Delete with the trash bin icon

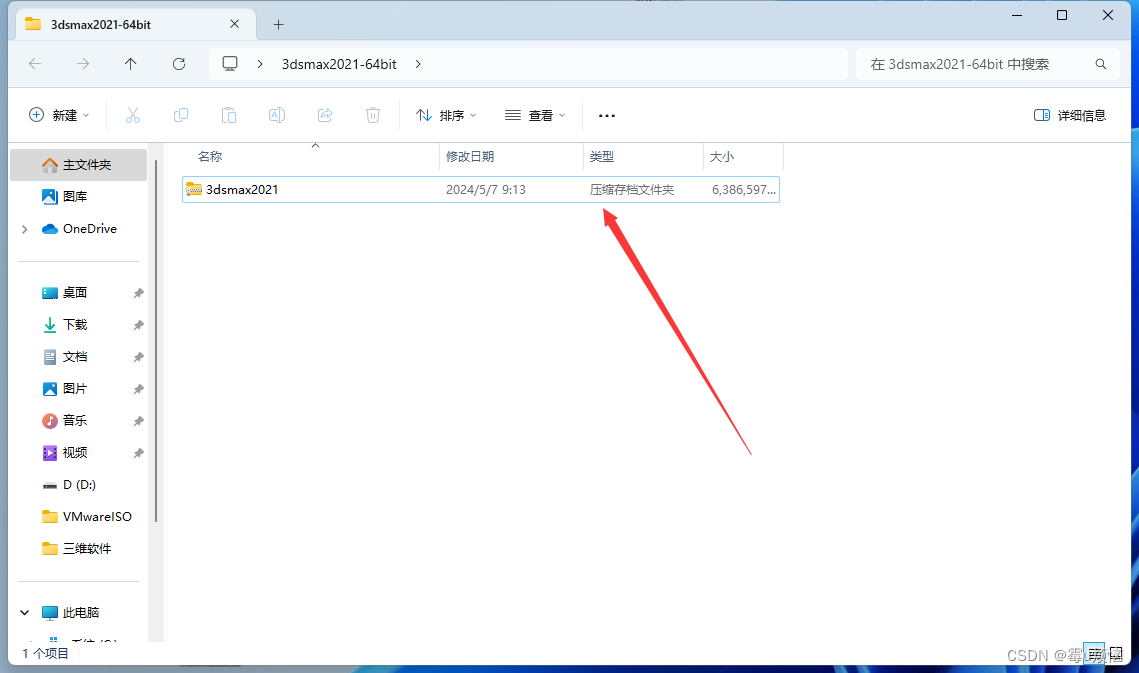[x=373, y=115]
